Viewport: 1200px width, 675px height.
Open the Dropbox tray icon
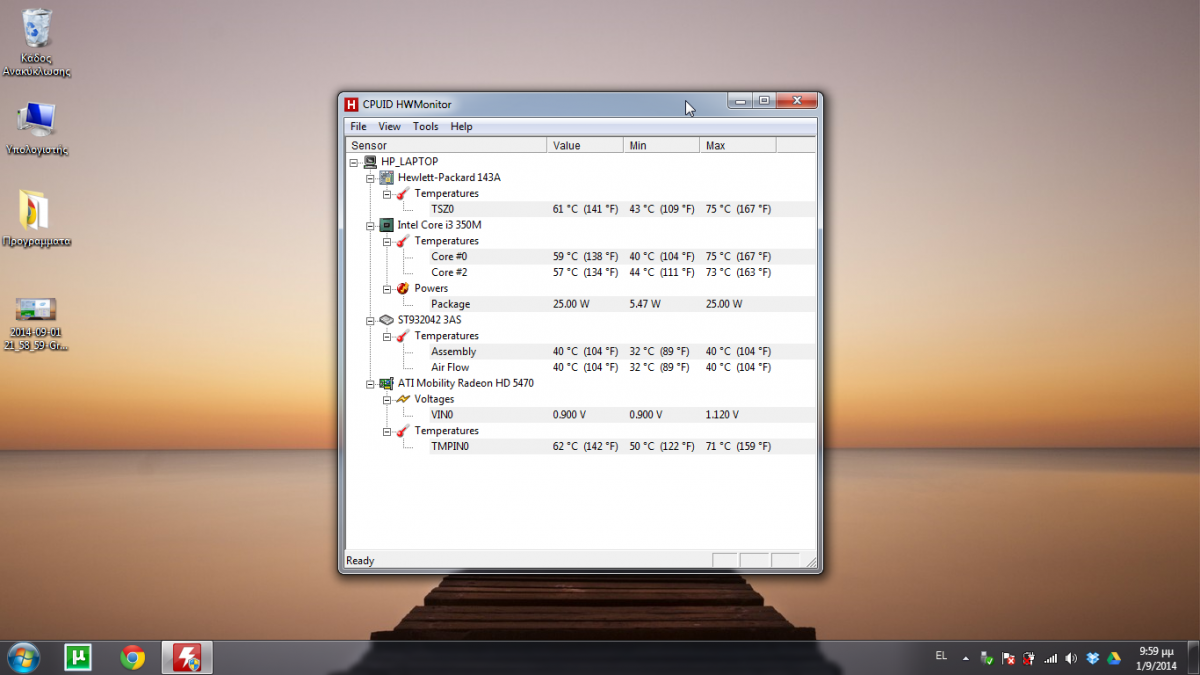1092,658
